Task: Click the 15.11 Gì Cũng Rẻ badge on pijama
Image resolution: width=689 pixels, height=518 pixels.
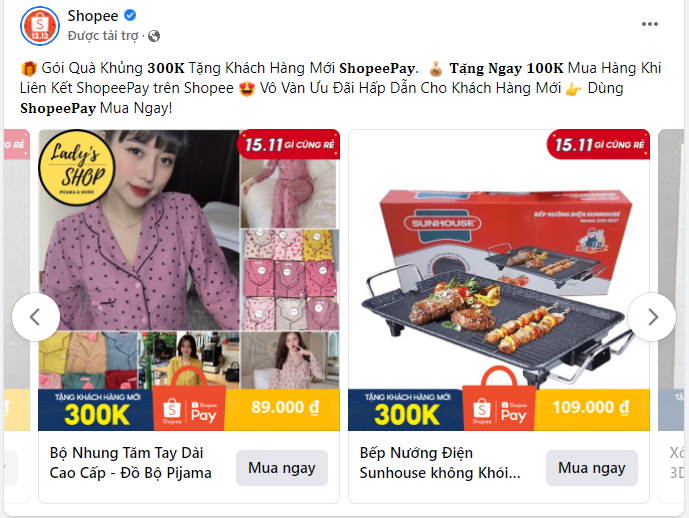Action: 288,144
